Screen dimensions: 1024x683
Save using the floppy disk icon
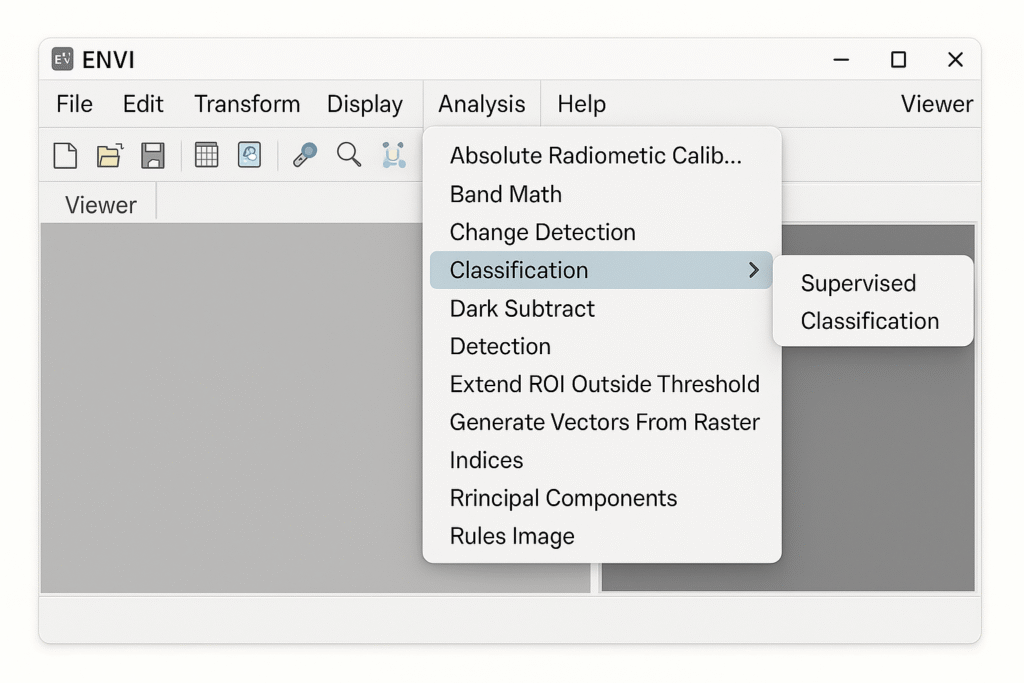[153, 155]
